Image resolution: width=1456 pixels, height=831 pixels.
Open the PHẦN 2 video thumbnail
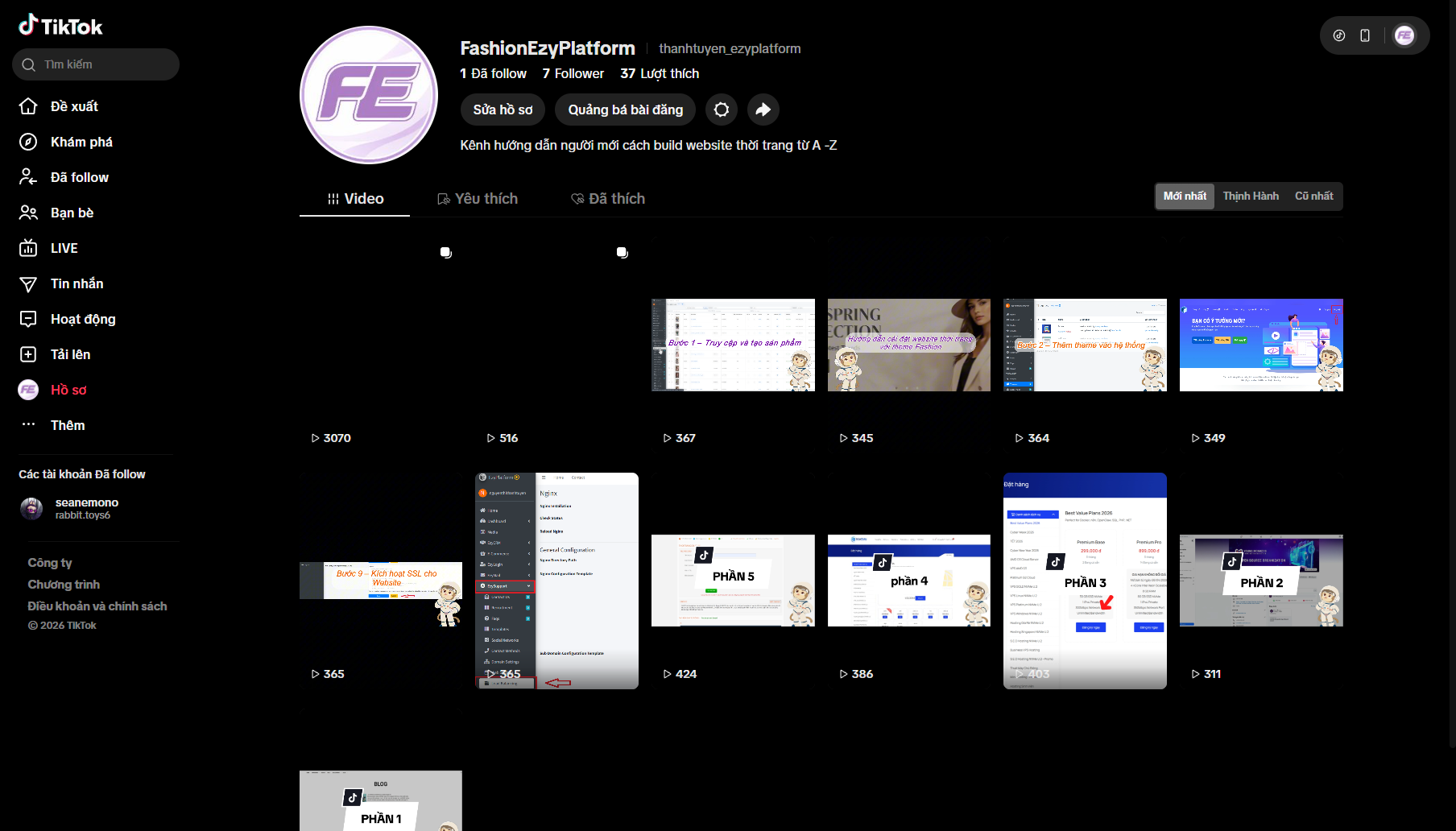coord(1261,581)
